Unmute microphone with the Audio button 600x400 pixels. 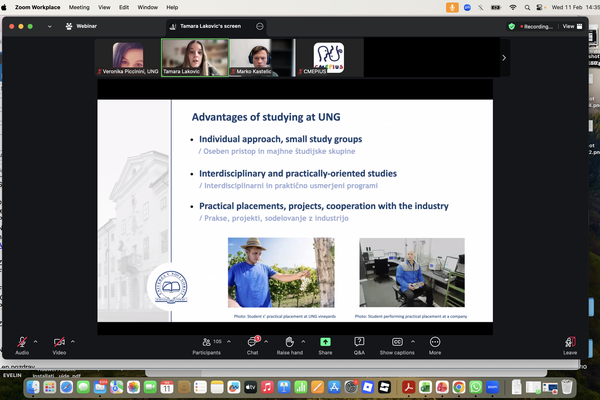(22, 345)
